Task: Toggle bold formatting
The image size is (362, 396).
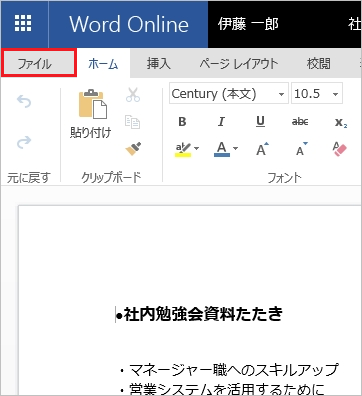Action: 182,122
